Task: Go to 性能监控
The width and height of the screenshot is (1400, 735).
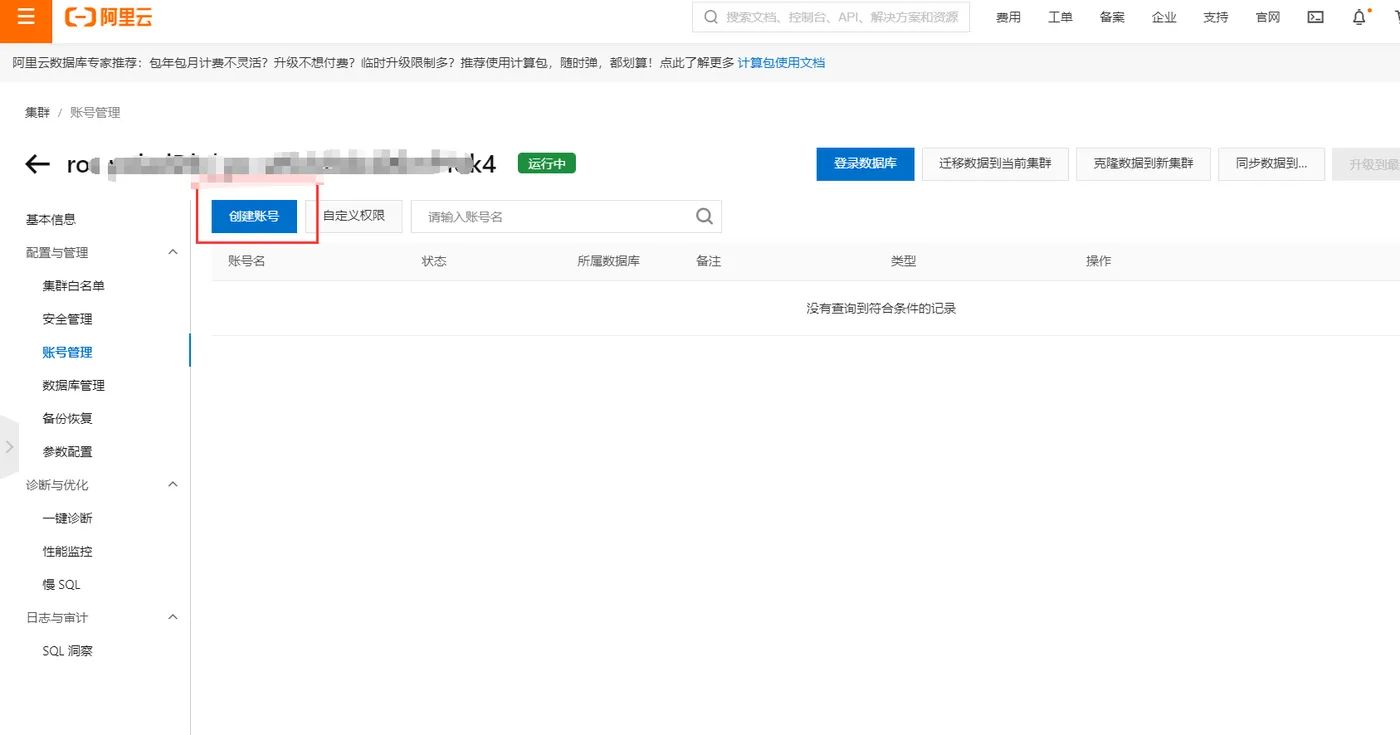Action: tap(67, 551)
